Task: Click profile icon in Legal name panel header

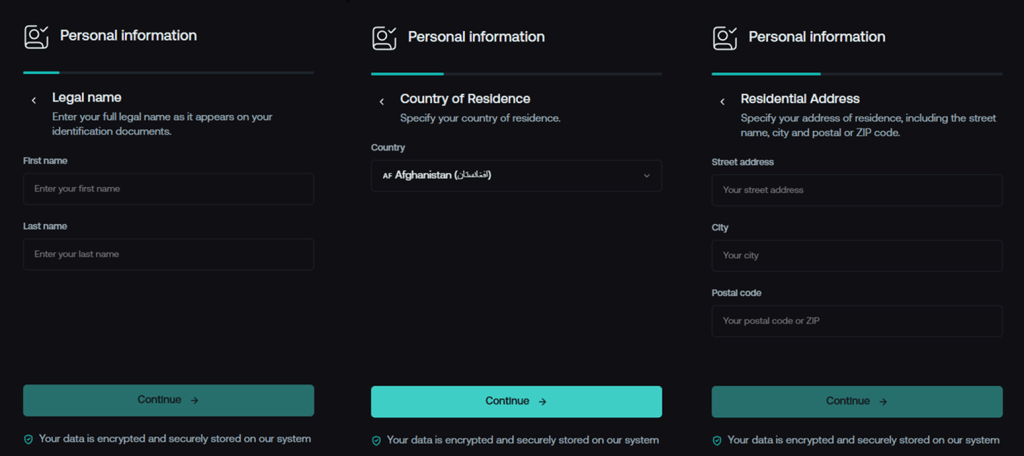Action: [x=37, y=37]
